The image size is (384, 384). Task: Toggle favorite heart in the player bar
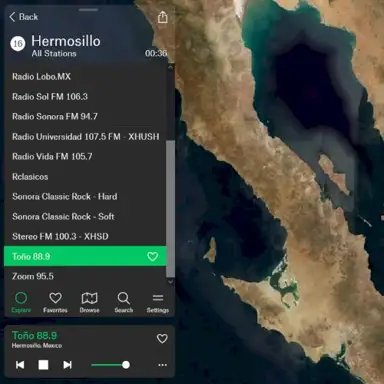[162, 338]
